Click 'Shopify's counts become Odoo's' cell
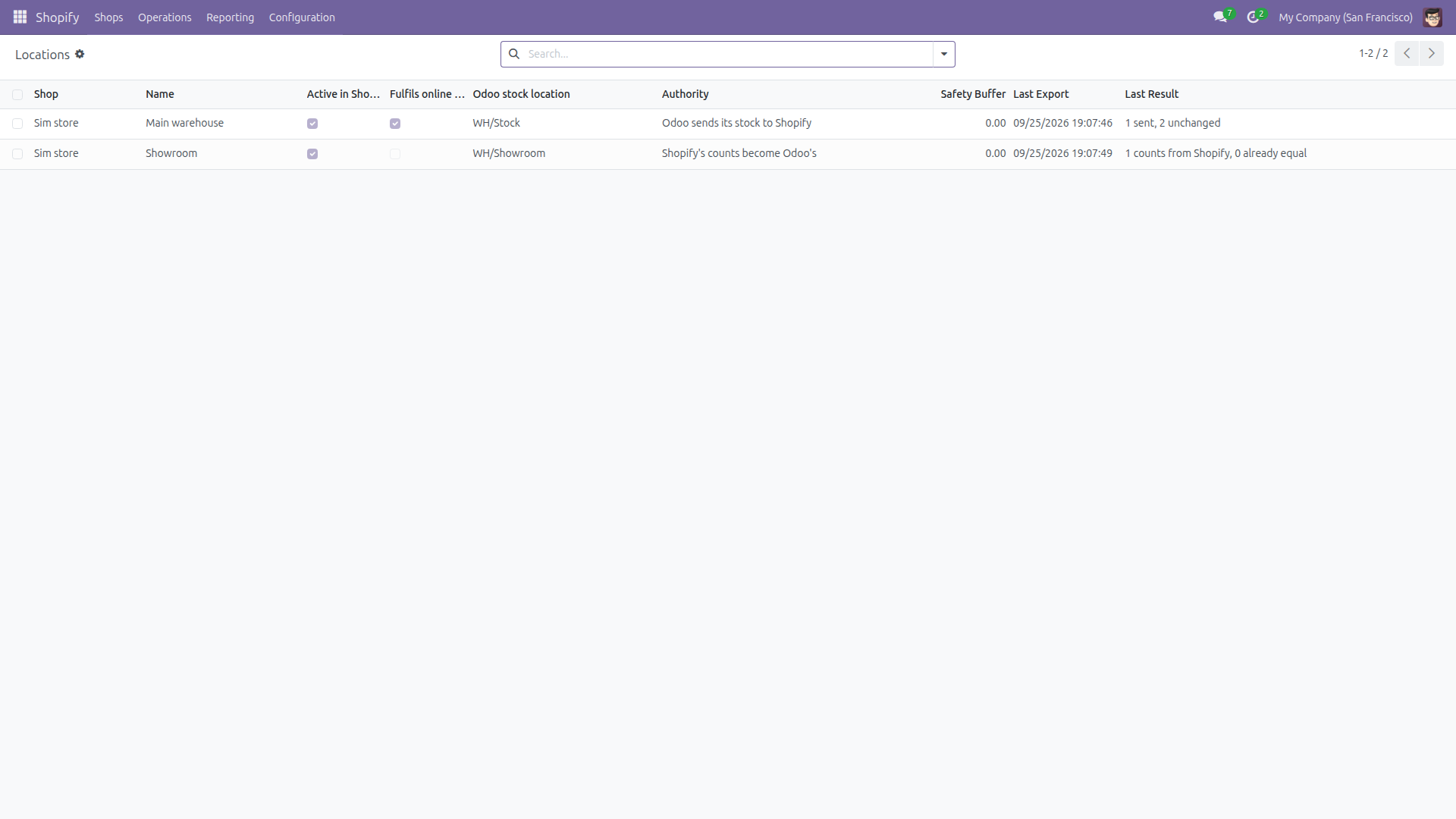This screenshot has height=819, width=1456. (739, 153)
